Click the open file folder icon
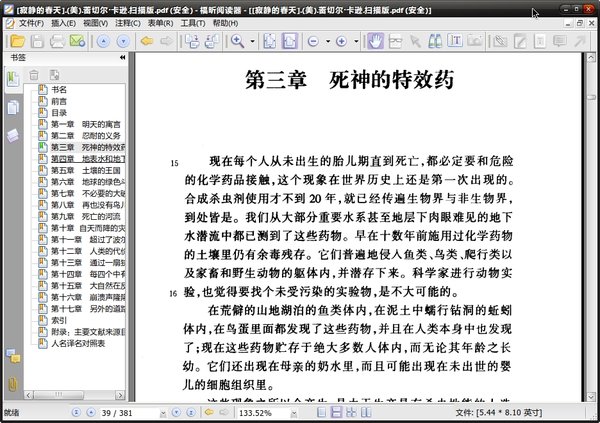600x423 pixels. [13, 41]
